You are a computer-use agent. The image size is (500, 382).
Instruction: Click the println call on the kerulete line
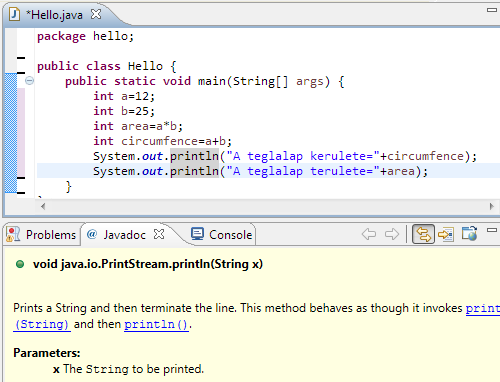click(x=194, y=156)
